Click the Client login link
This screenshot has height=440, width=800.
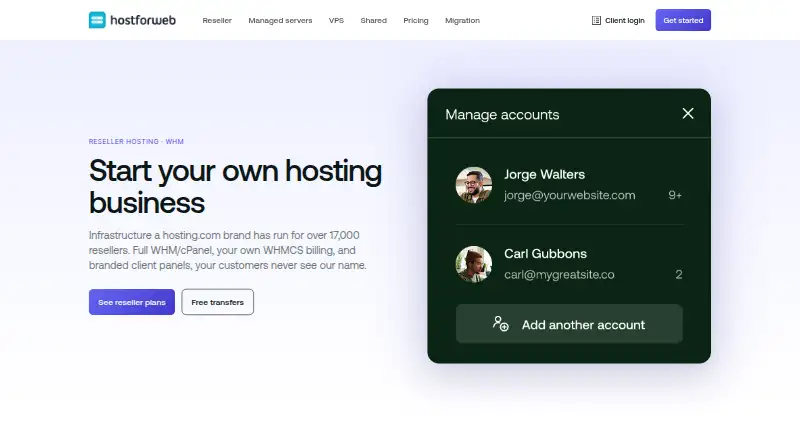(618, 20)
